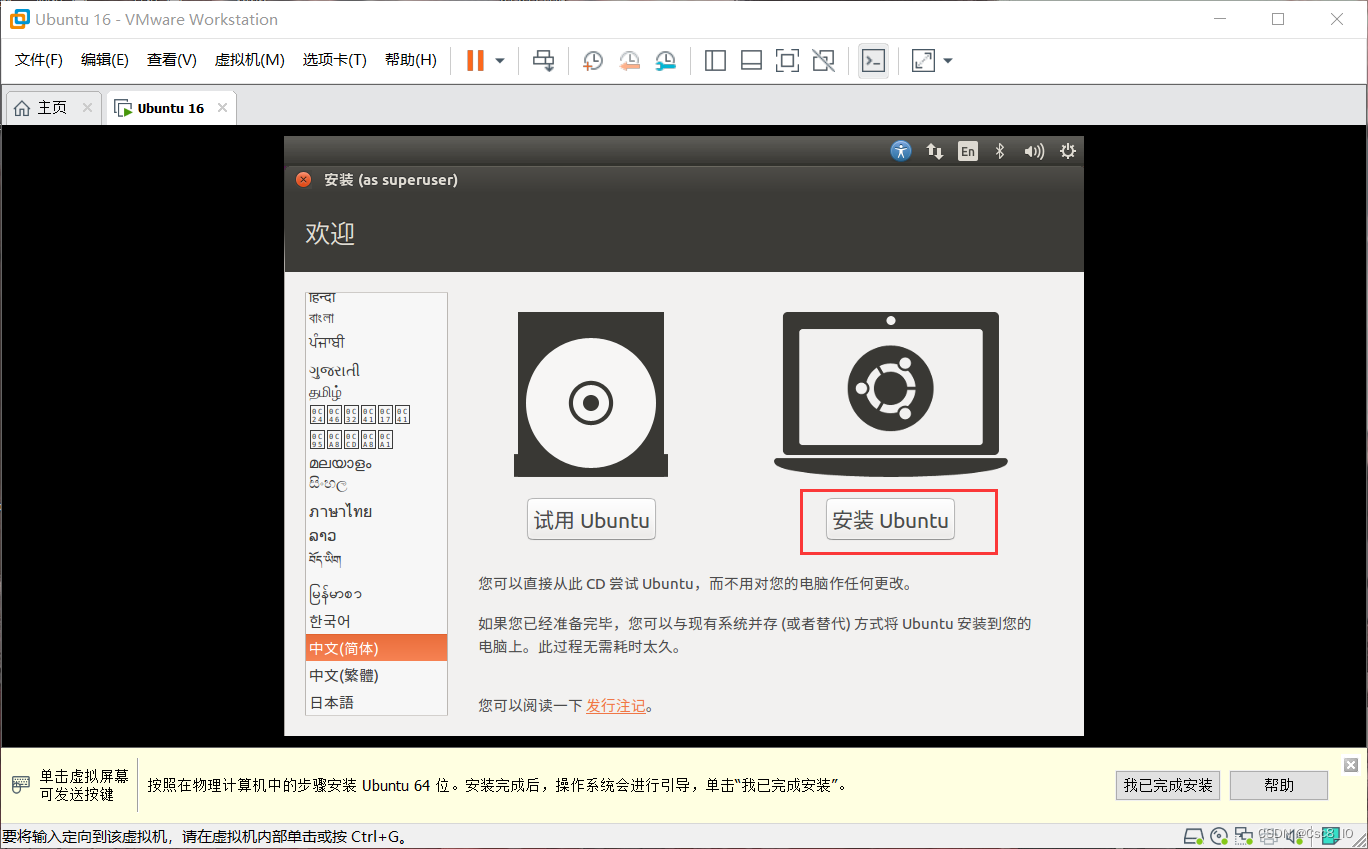Revert to snapshot using the orange-arrow clock icon

coord(629,61)
